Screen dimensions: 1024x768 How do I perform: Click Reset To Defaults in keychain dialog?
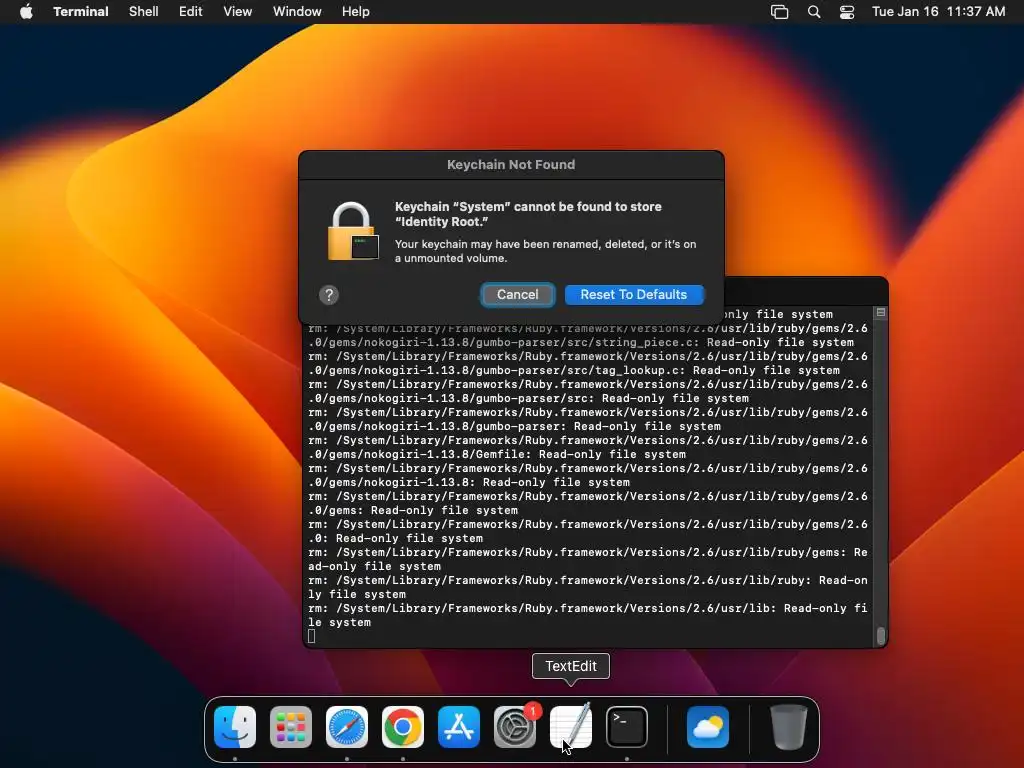633,295
